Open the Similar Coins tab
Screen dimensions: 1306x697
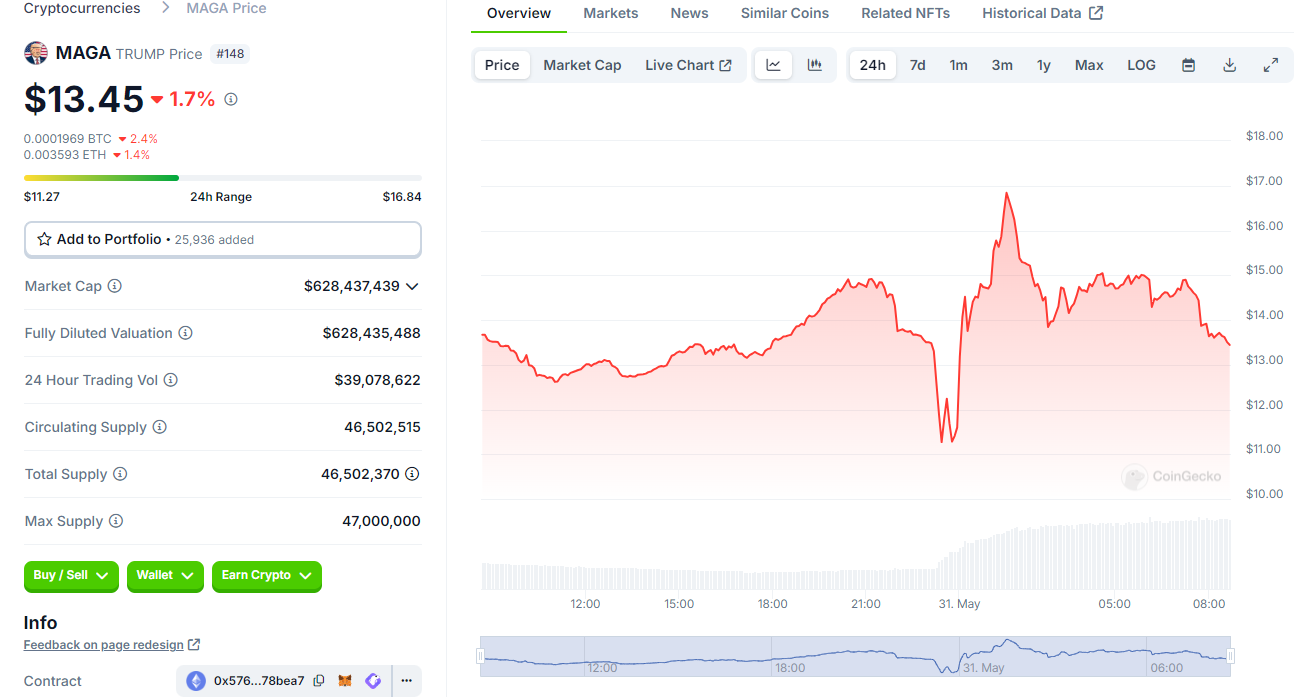785,14
